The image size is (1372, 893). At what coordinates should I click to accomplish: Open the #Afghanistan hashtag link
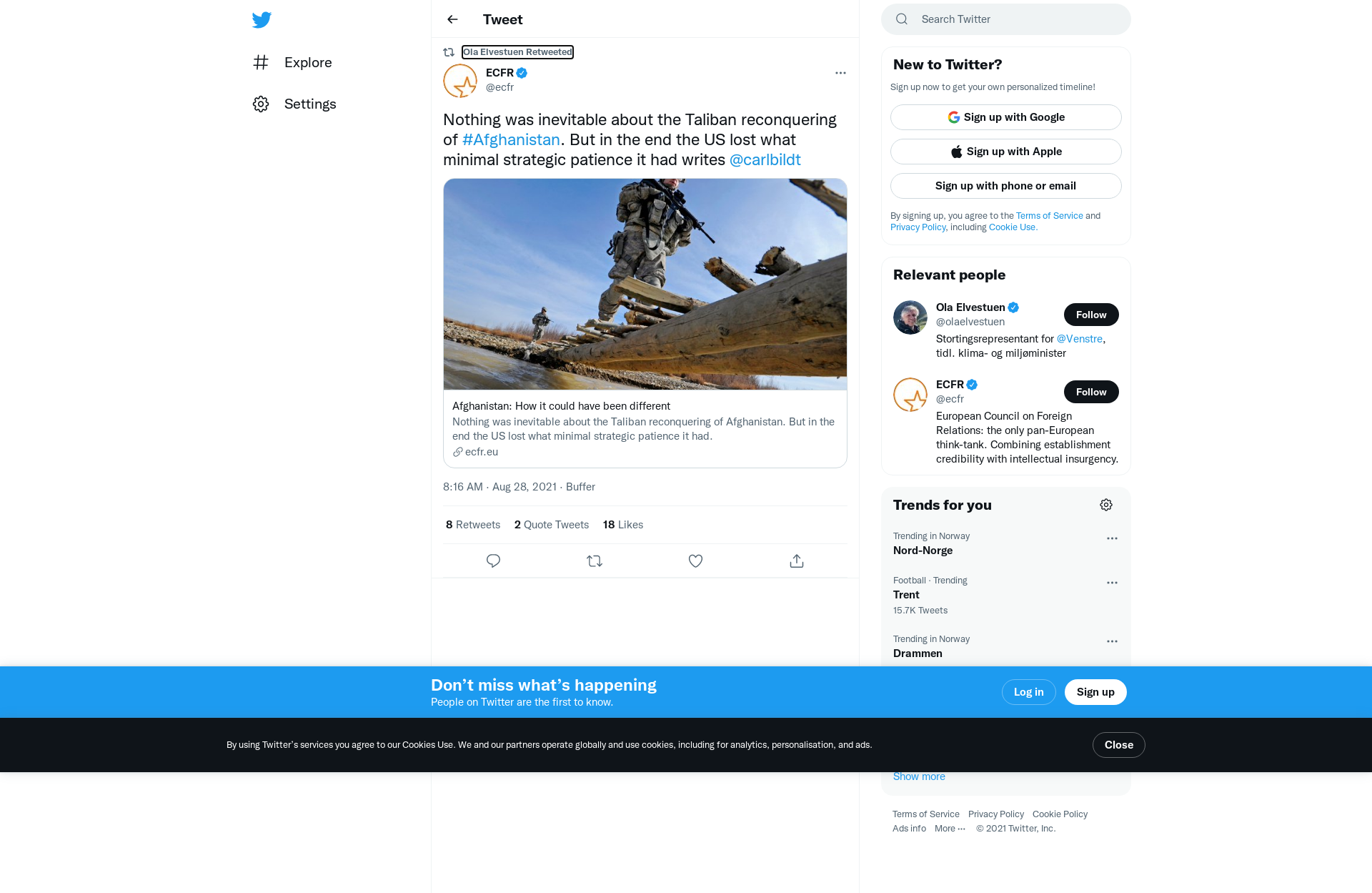[511, 139]
